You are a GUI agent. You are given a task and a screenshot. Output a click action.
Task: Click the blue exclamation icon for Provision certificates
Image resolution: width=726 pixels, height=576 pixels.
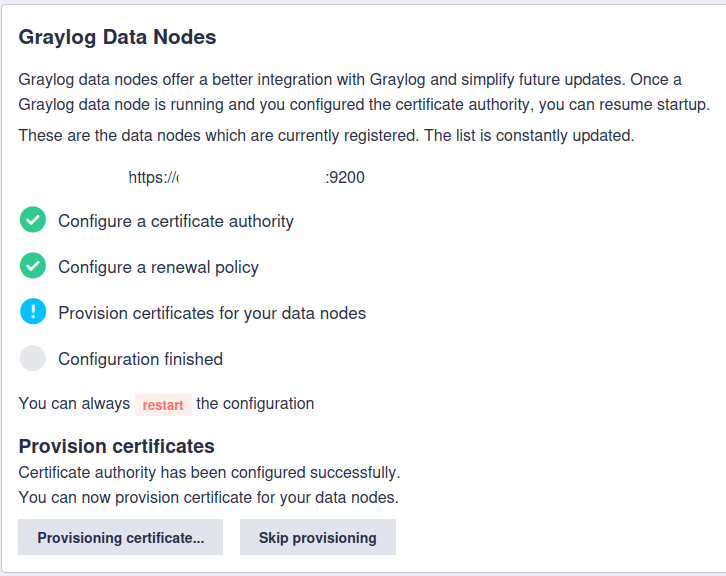(x=33, y=312)
